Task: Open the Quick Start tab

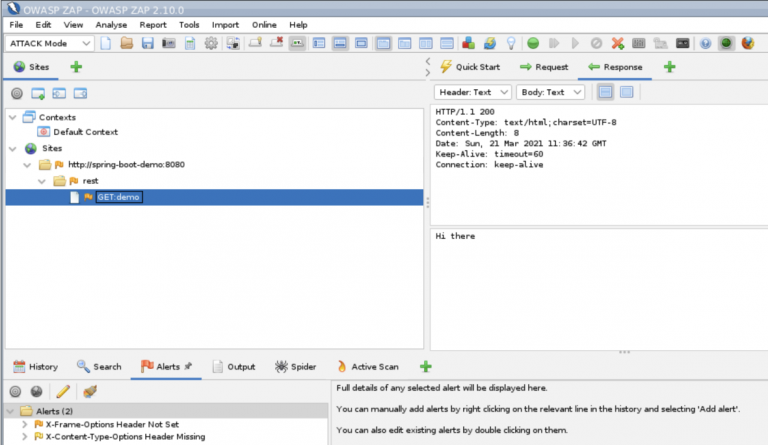Action: pyautogui.click(x=470, y=67)
